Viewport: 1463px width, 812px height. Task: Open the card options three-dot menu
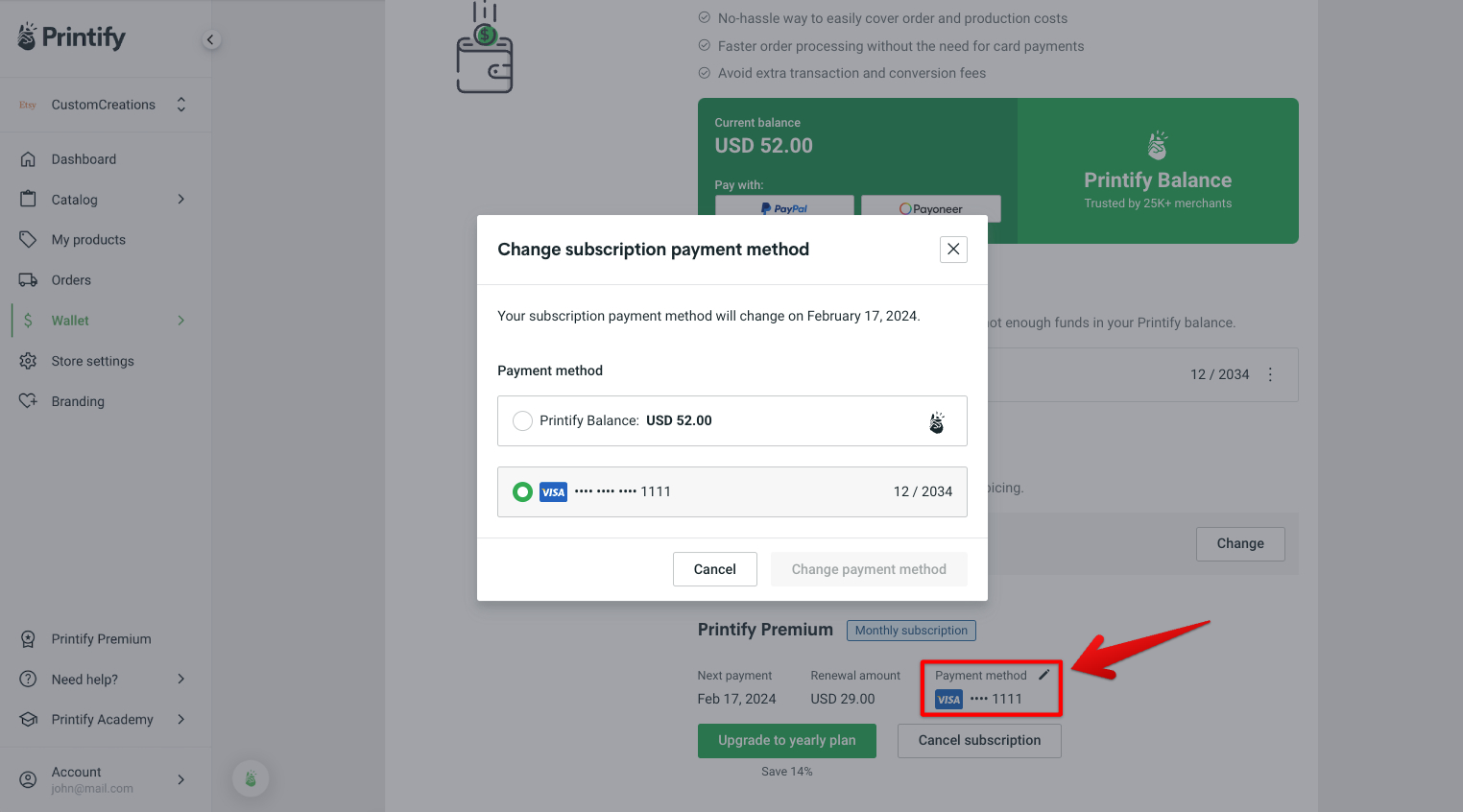1269,374
